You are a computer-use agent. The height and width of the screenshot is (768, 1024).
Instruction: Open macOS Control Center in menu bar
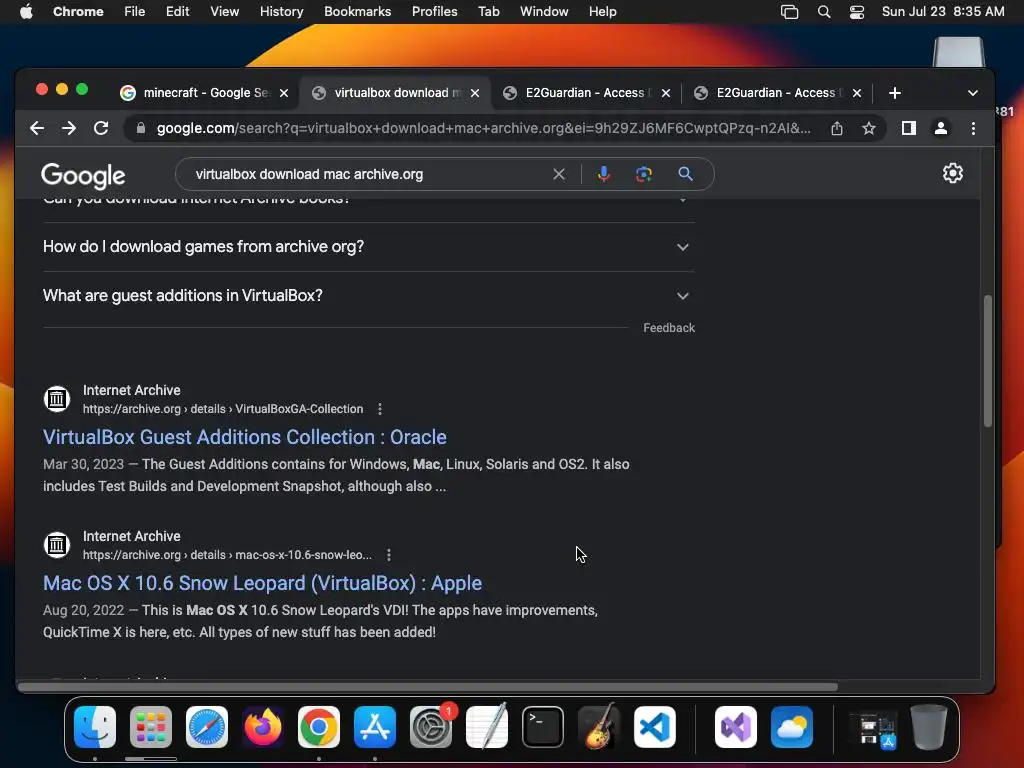(857, 12)
